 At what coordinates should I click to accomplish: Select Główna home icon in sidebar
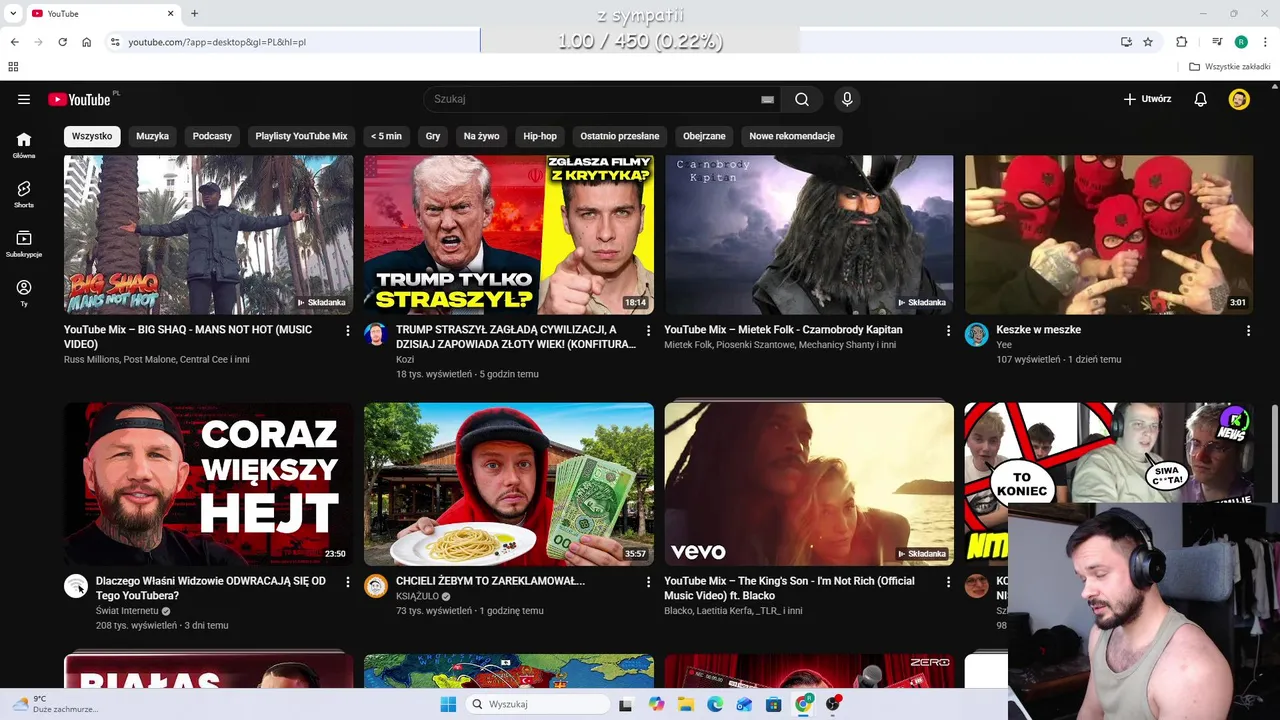[x=24, y=145]
